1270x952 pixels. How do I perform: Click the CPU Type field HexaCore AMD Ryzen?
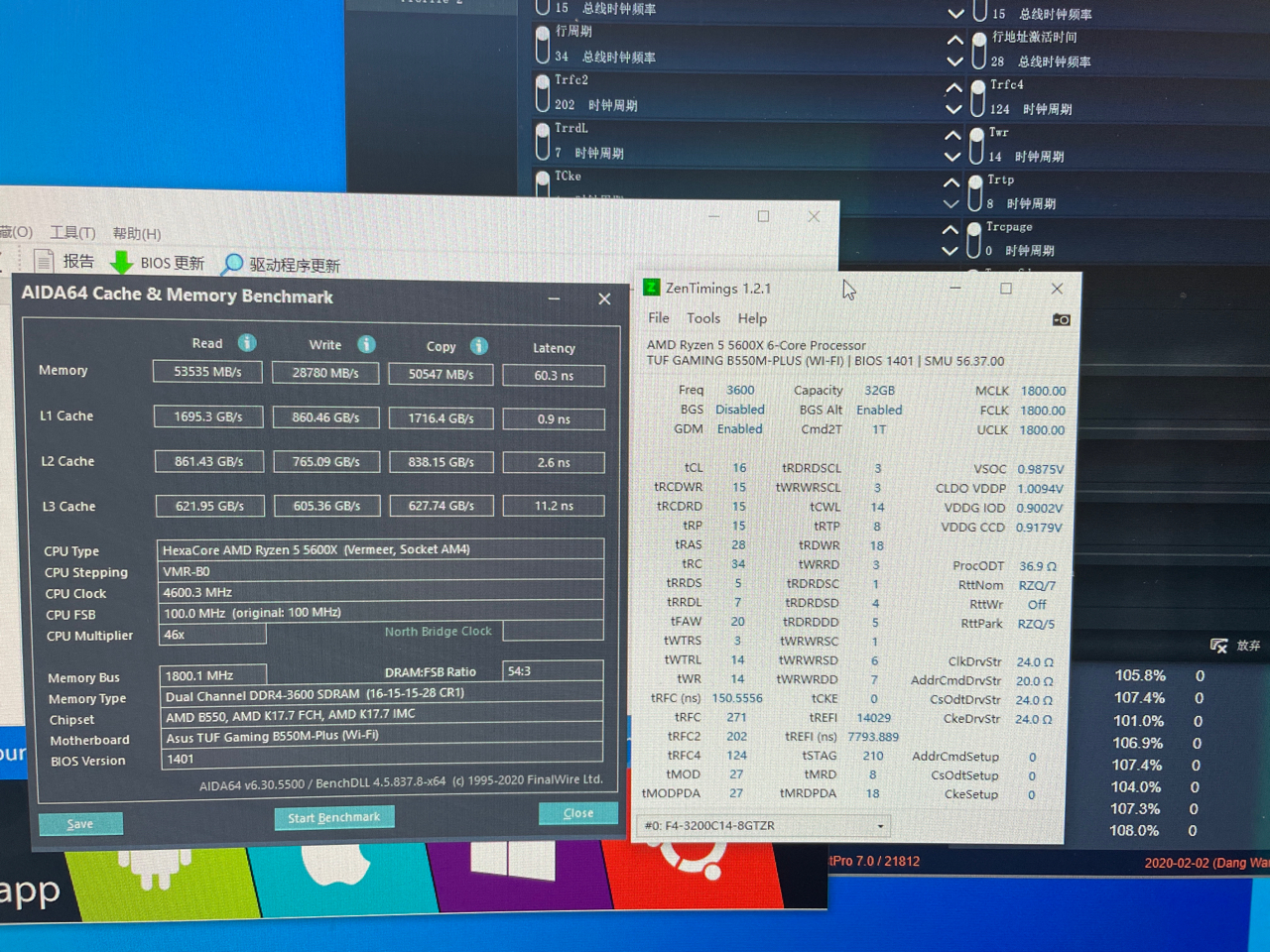click(x=380, y=549)
